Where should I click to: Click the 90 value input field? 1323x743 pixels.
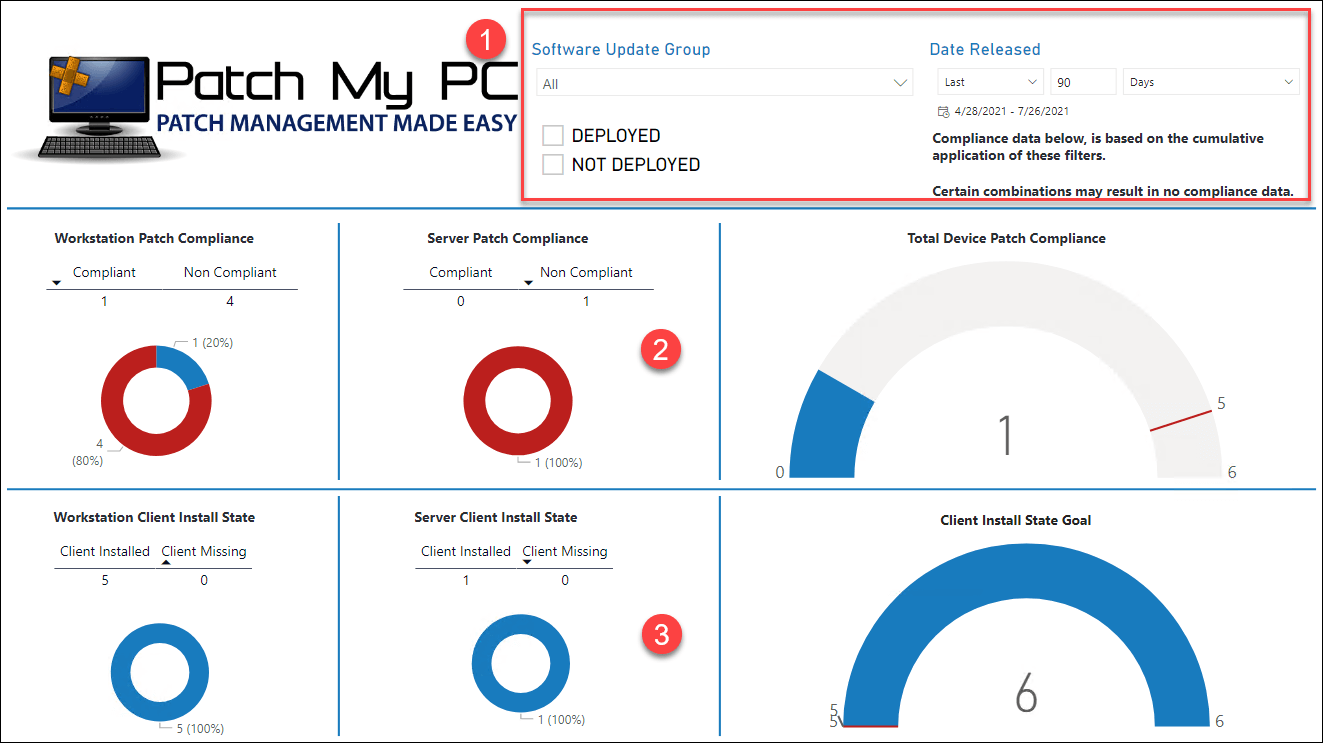(1083, 82)
